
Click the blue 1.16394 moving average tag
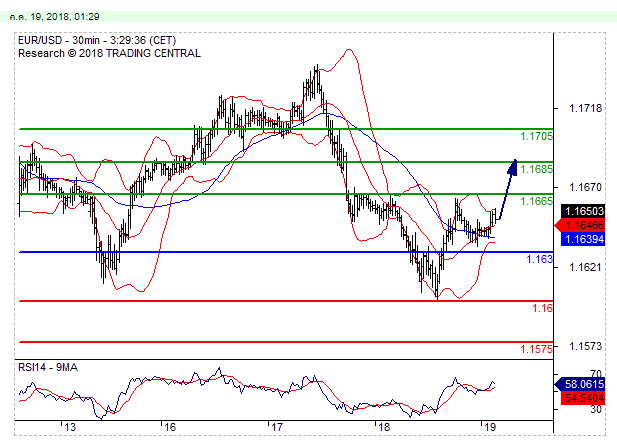tap(583, 239)
